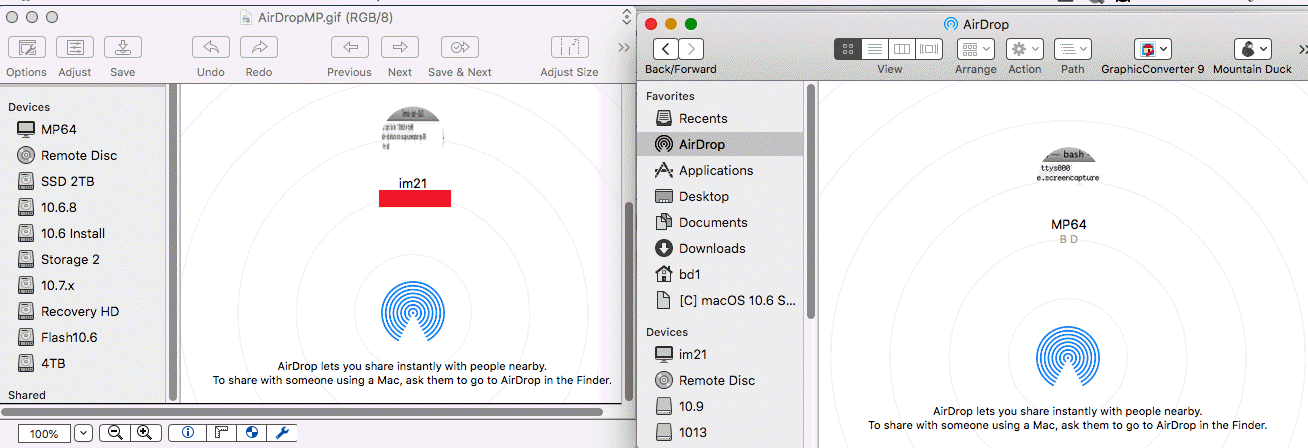The image size is (1308, 448).
Task: Open the Mountain Duck dropdown
Action: click(x=1253, y=48)
